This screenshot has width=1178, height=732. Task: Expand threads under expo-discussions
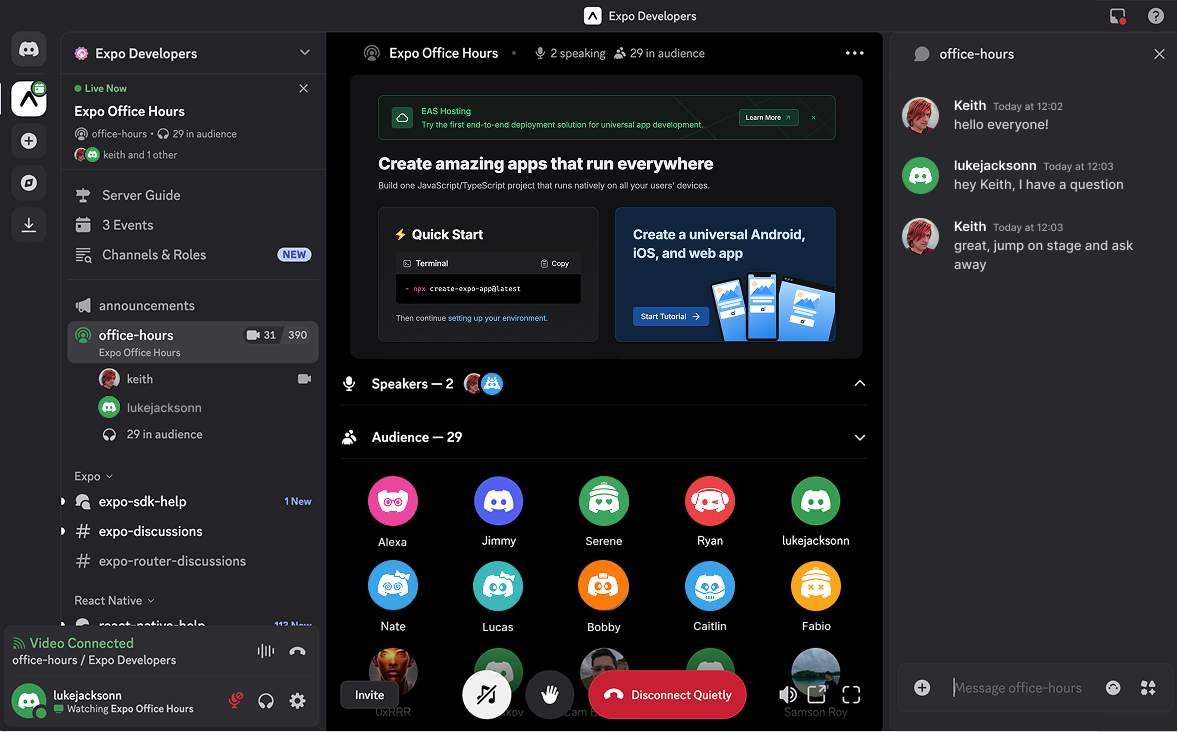pos(63,531)
